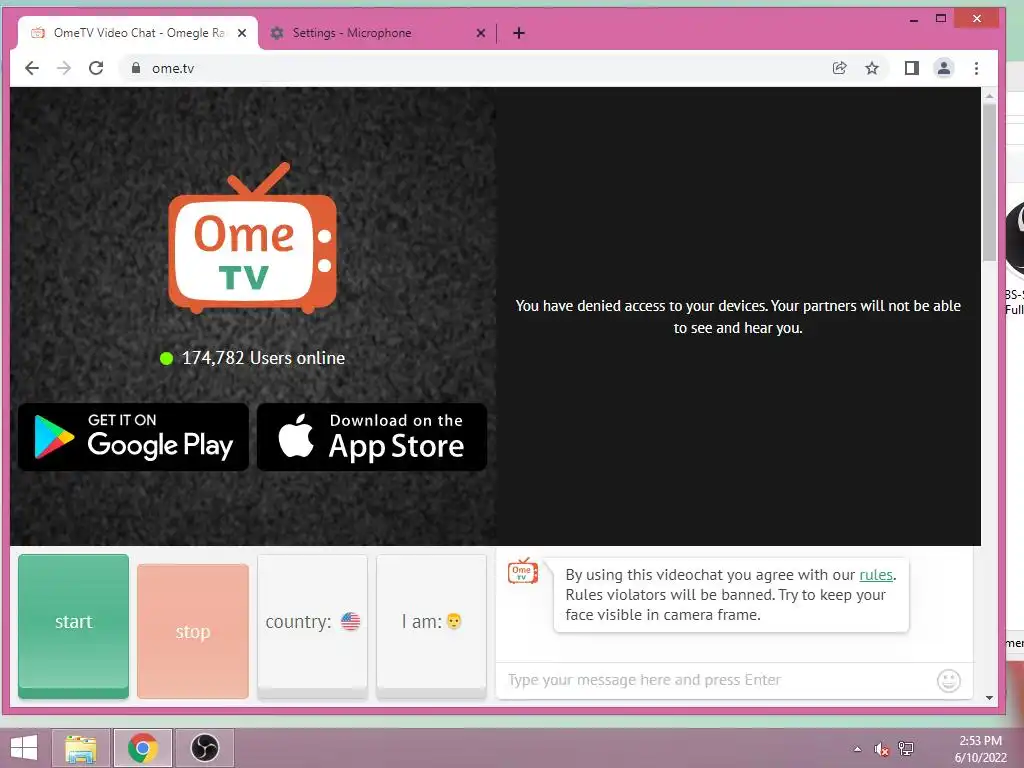The height and width of the screenshot is (768, 1024).
Task: Bookmark this tab with the star icon
Action: pos(872,68)
